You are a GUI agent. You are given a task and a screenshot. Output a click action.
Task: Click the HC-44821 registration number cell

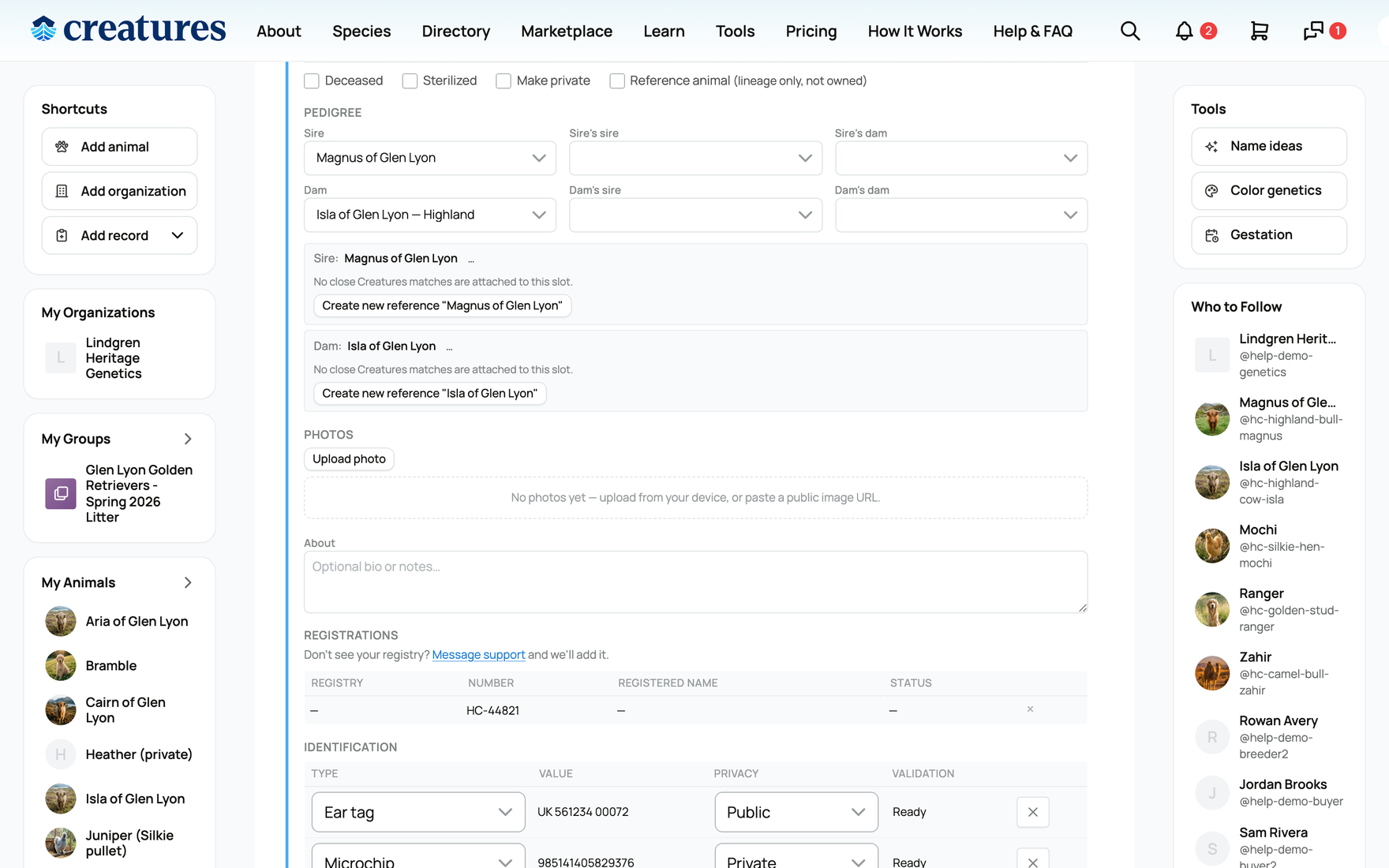[492, 710]
